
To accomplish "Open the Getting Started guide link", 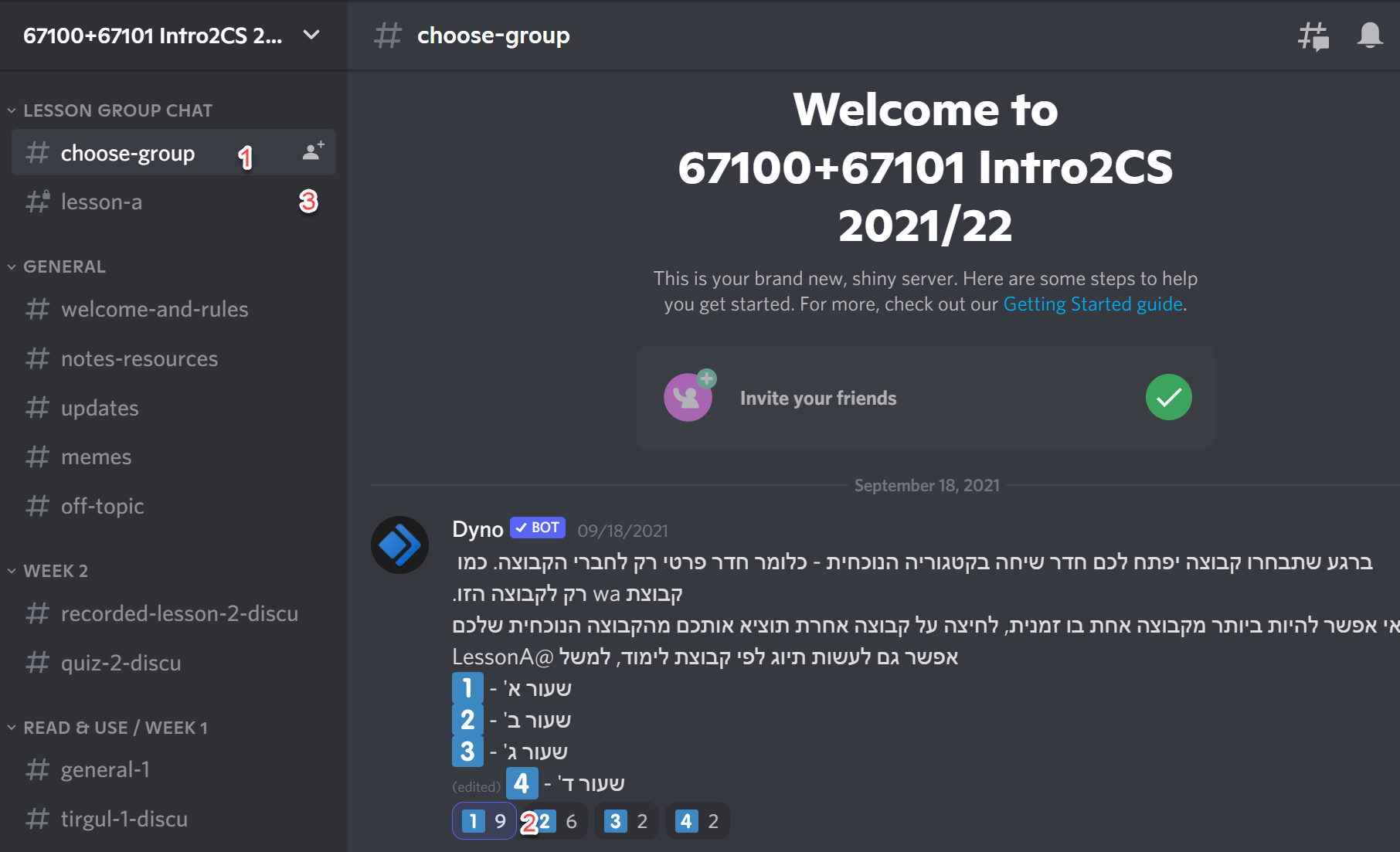I will click(1092, 304).
